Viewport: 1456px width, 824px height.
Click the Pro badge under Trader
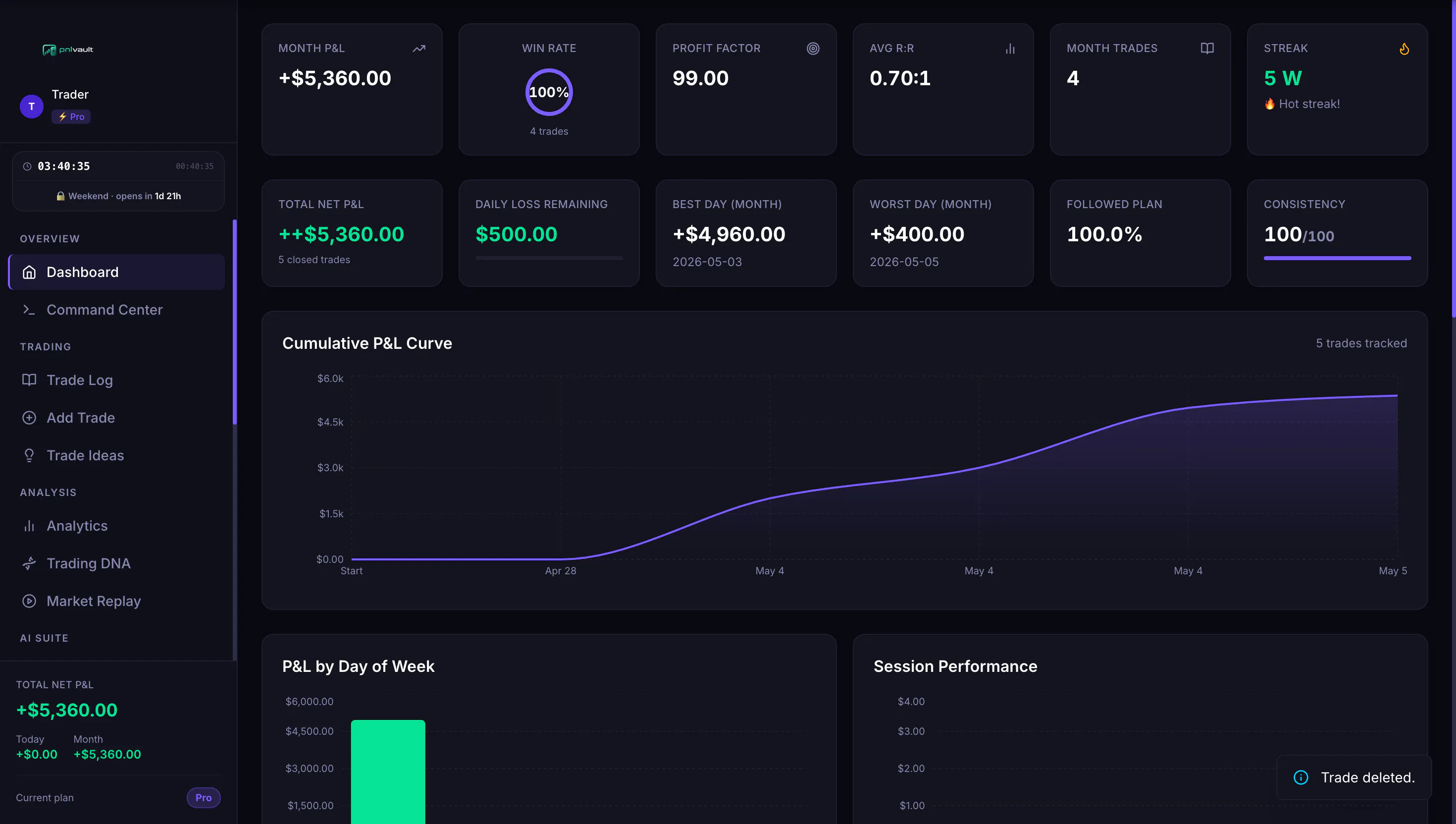71,116
